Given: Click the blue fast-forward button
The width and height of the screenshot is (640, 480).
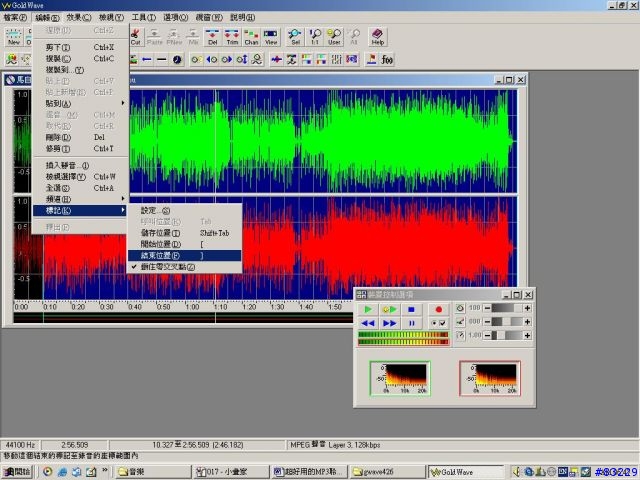Looking at the screenshot, I should [x=389, y=323].
